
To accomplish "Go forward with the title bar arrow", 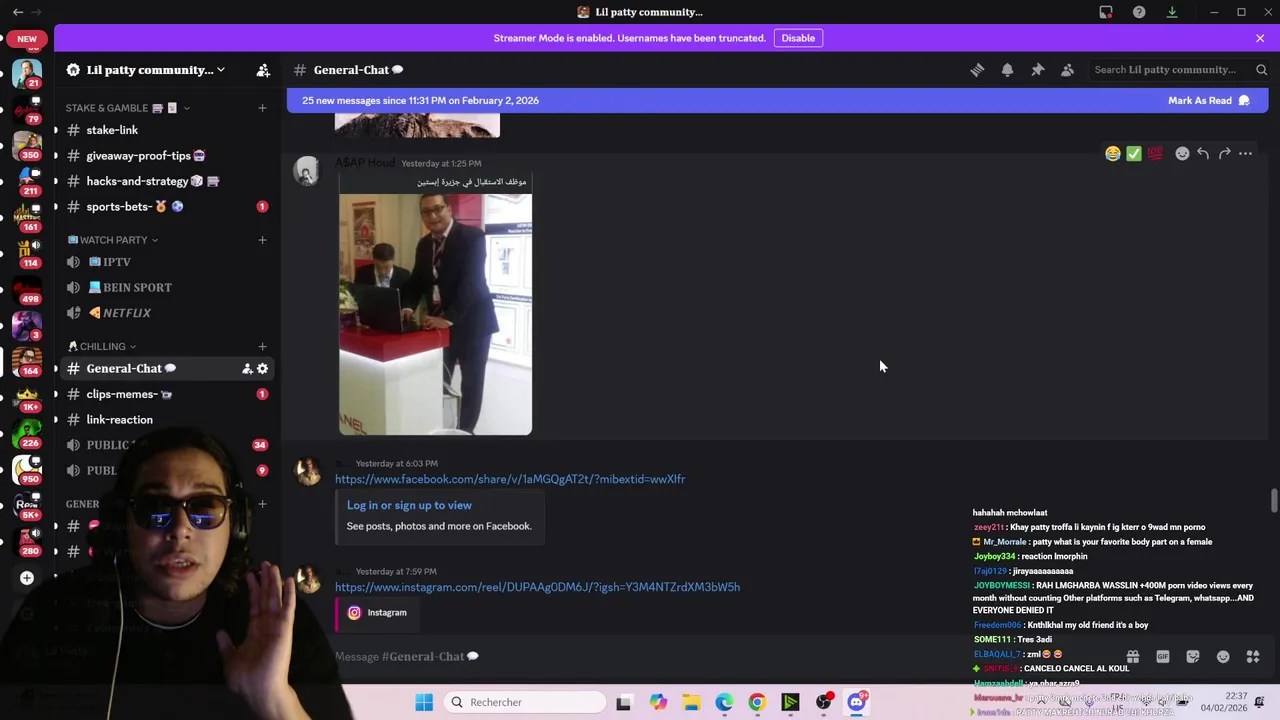I will (37, 12).
